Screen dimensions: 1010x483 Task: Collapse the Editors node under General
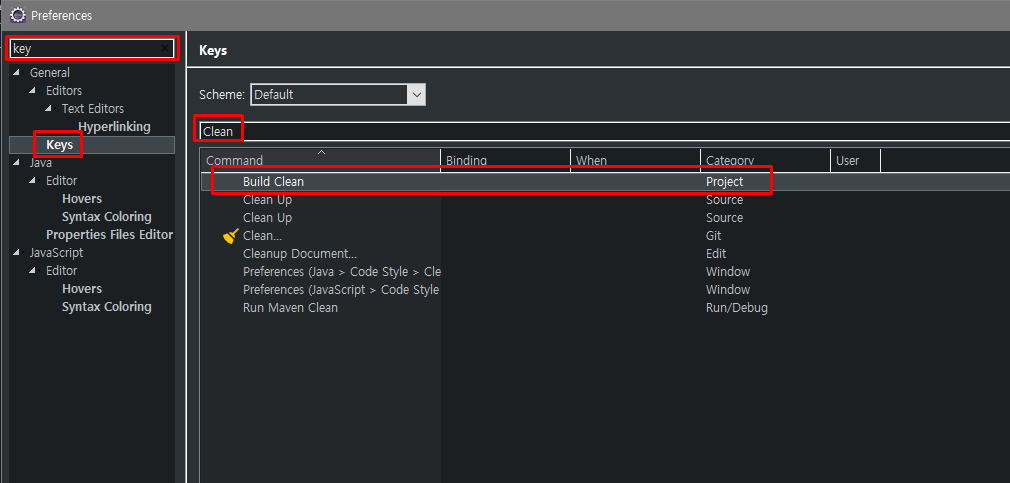[32, 90]
